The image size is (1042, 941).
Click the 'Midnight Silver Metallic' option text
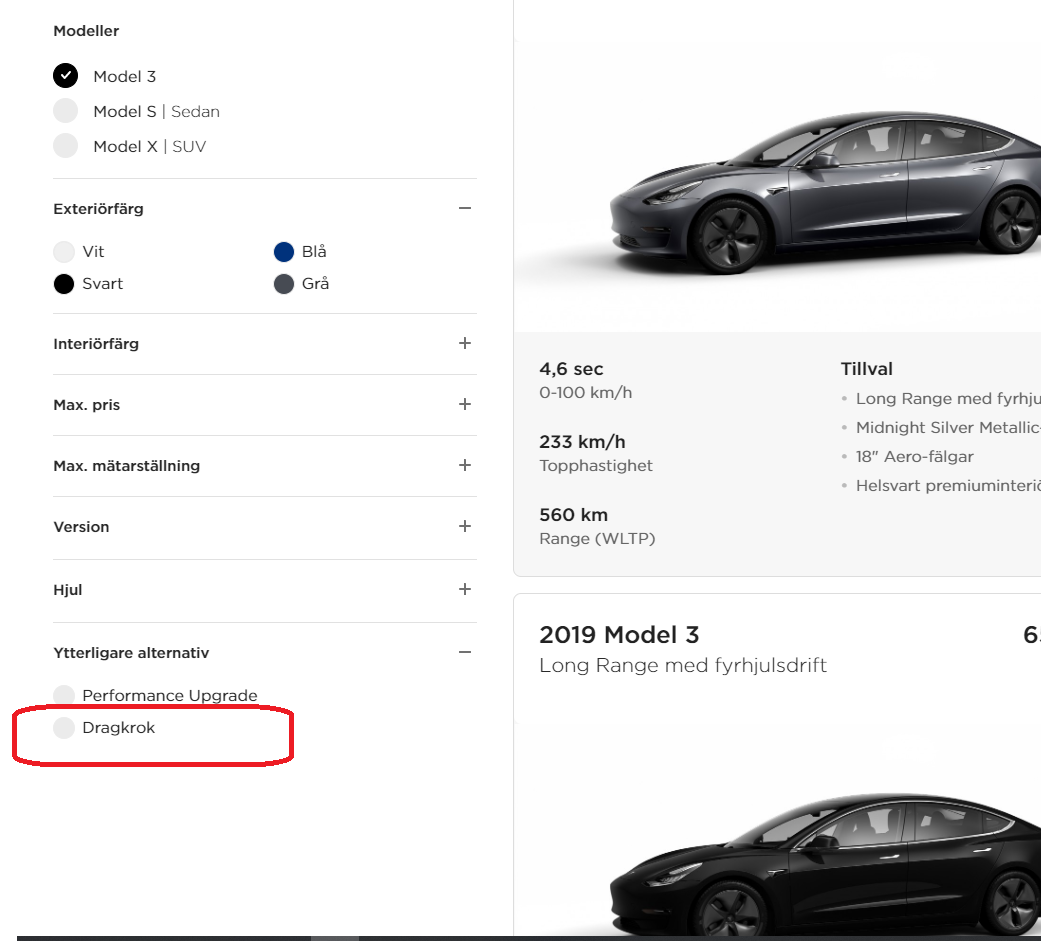(948, 427)
